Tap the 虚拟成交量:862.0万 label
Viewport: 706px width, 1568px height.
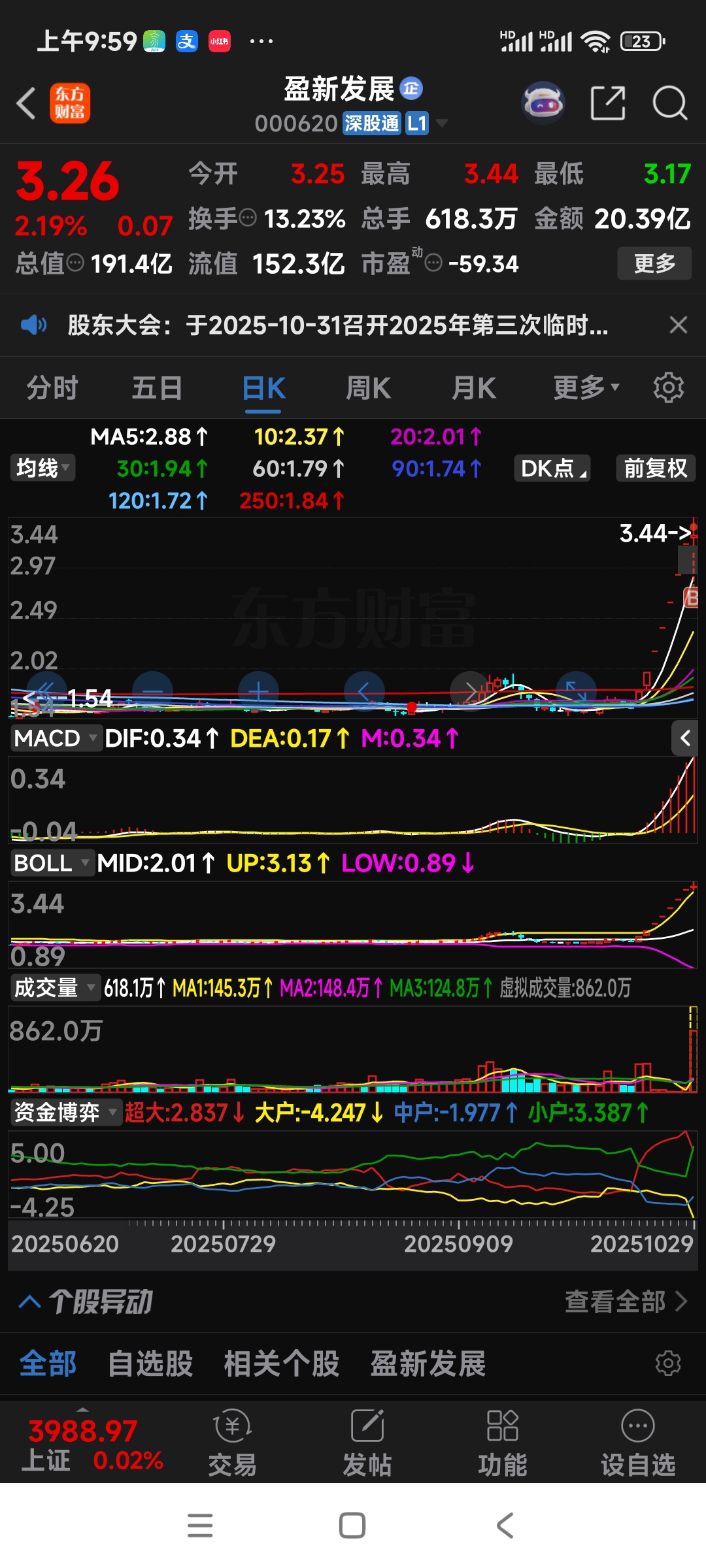tap(565, 987)
